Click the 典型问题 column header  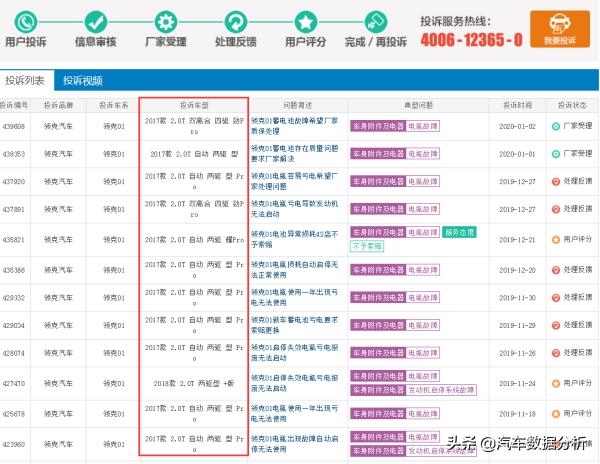(419, 105)
